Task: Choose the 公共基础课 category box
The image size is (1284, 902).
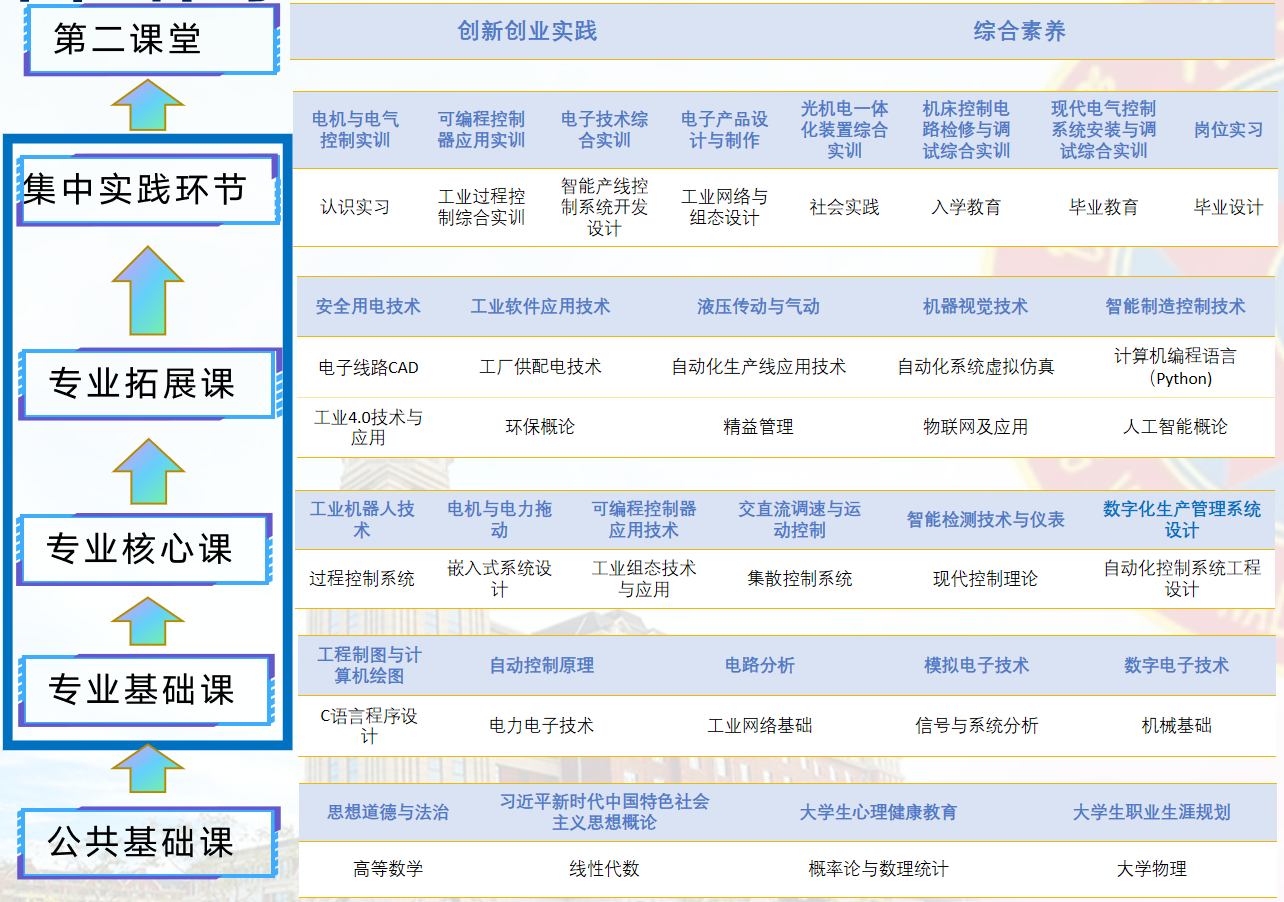Action: [x=147, y=842]
